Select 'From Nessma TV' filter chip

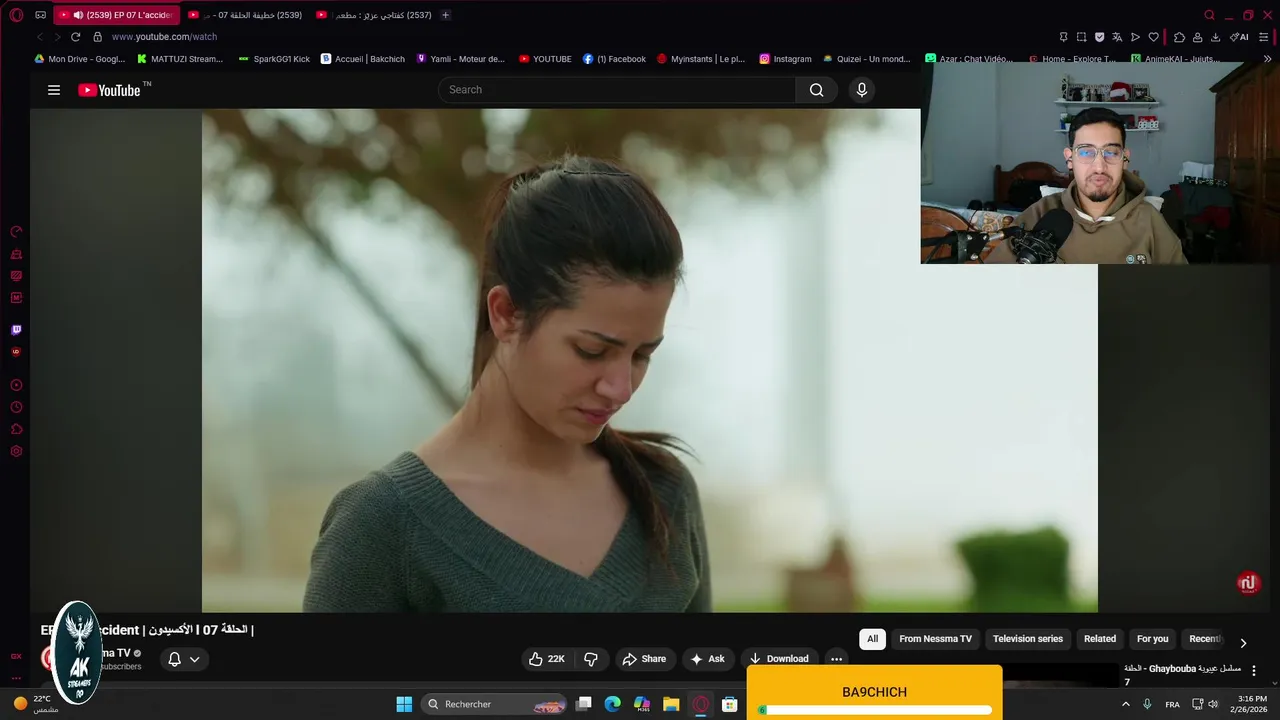[x=935, y=639]
